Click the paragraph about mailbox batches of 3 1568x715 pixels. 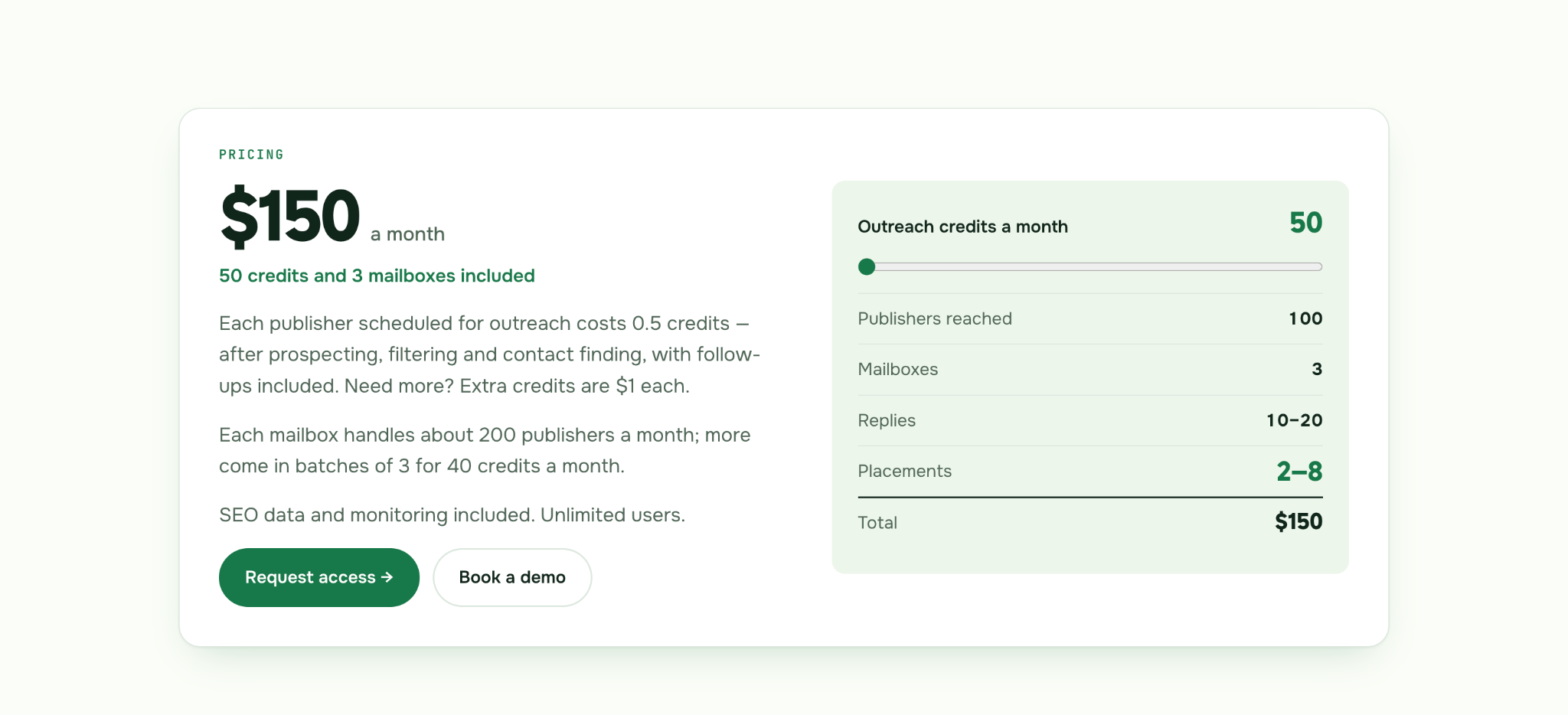[x=485, y=450]
